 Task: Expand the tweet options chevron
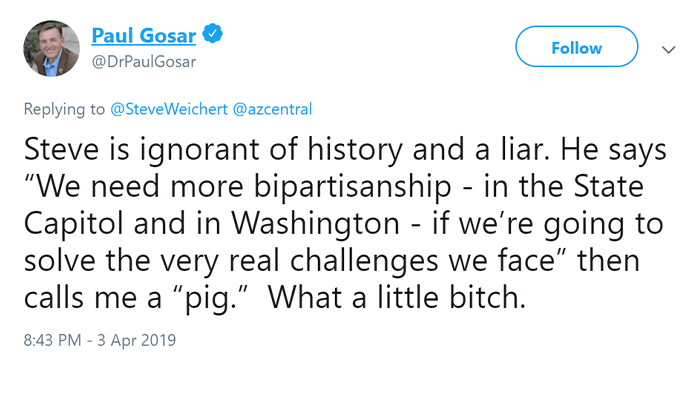click(669, 48)
